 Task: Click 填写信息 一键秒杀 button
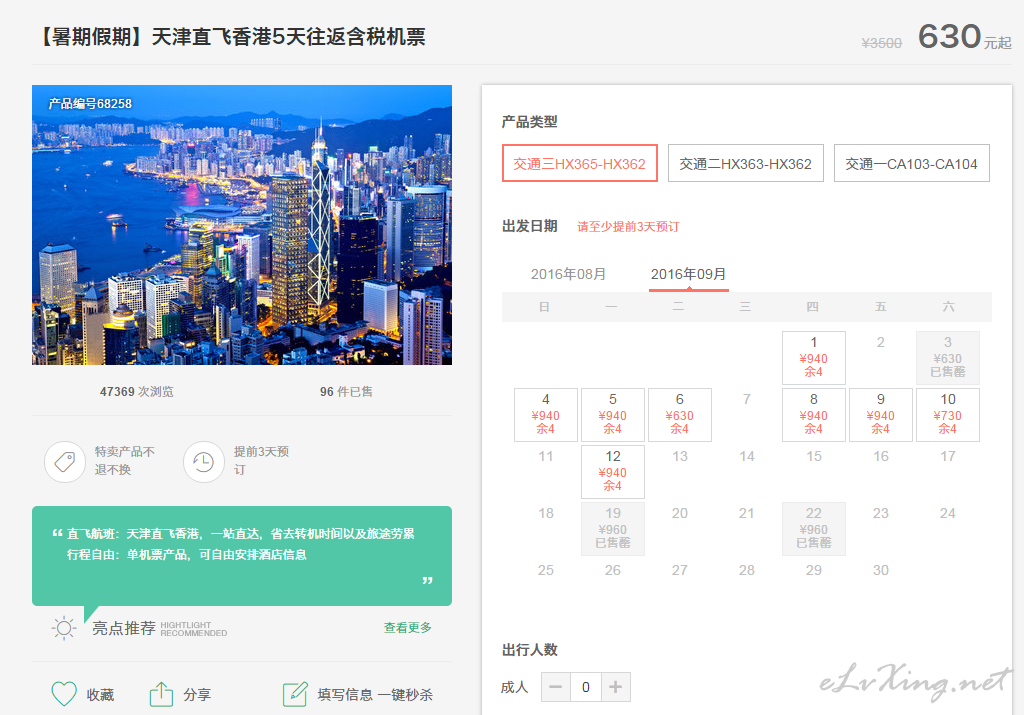point(375,695)
